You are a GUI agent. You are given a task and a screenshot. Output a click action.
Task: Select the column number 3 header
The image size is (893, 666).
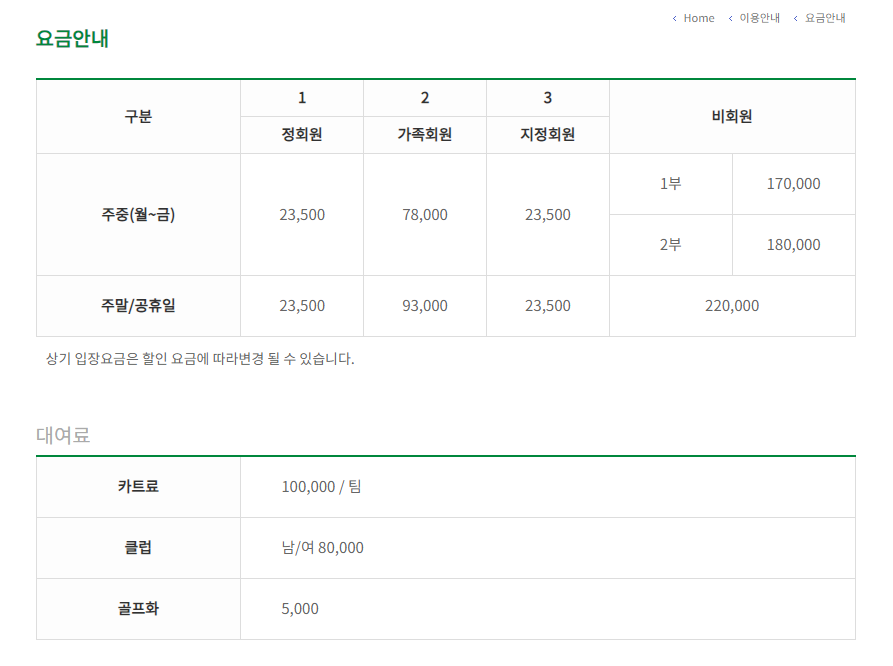(548, 98)
